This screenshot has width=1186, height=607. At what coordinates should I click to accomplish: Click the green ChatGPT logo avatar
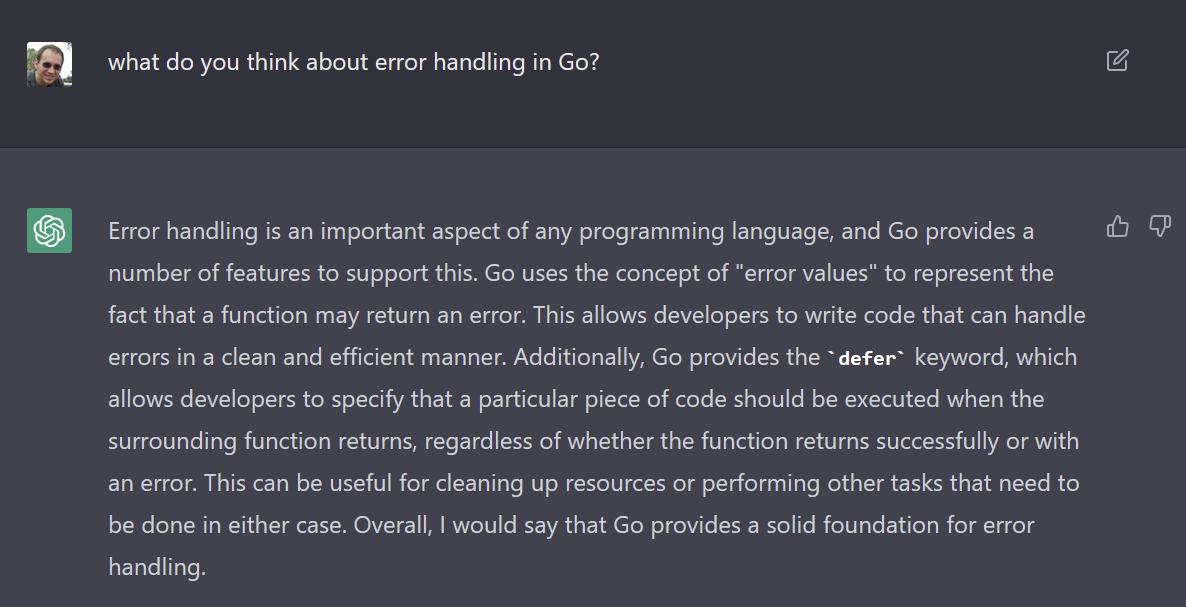click(49, 230)
